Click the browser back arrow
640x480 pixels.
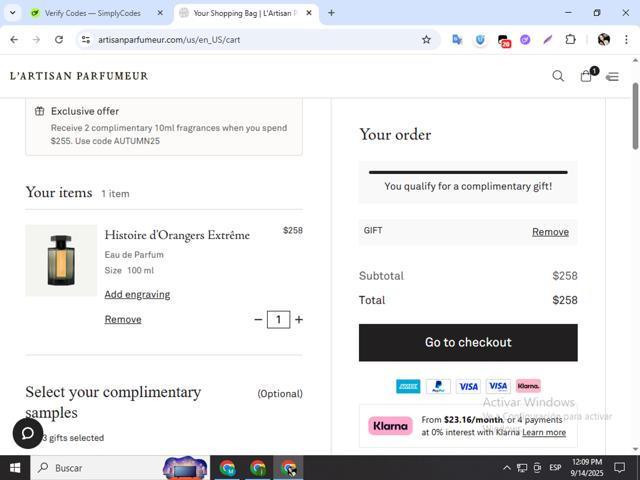coord(14,40)
